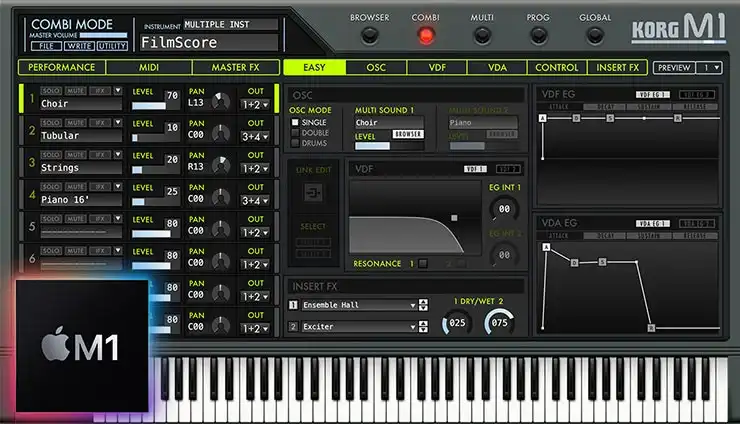The height and width of the screenshot is (424, 740).
Task: Step the Ensemble Hall effect selector arrows
Action: [x=423, y=305]
